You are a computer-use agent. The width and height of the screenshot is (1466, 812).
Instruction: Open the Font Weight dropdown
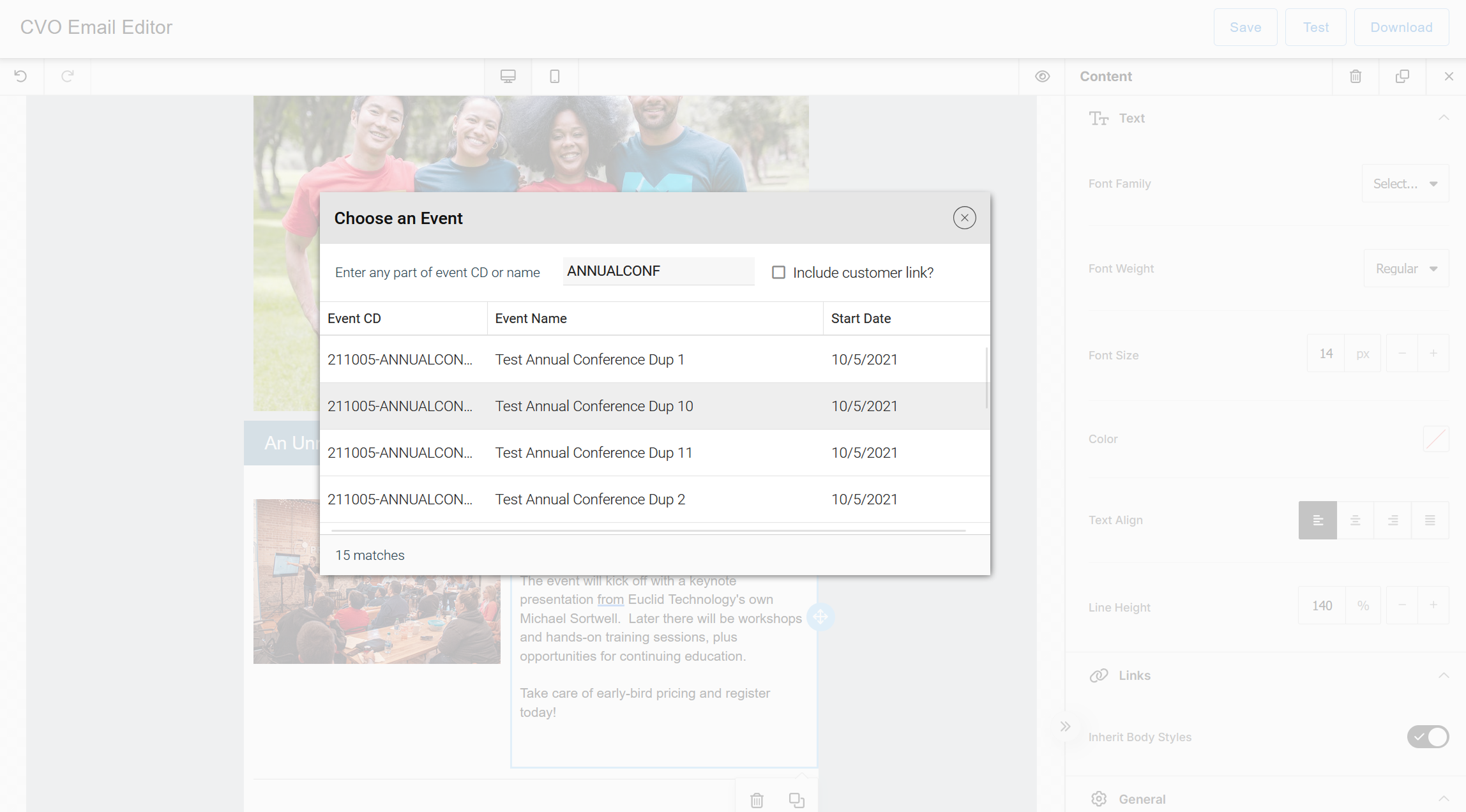[x=1406, y=269]
